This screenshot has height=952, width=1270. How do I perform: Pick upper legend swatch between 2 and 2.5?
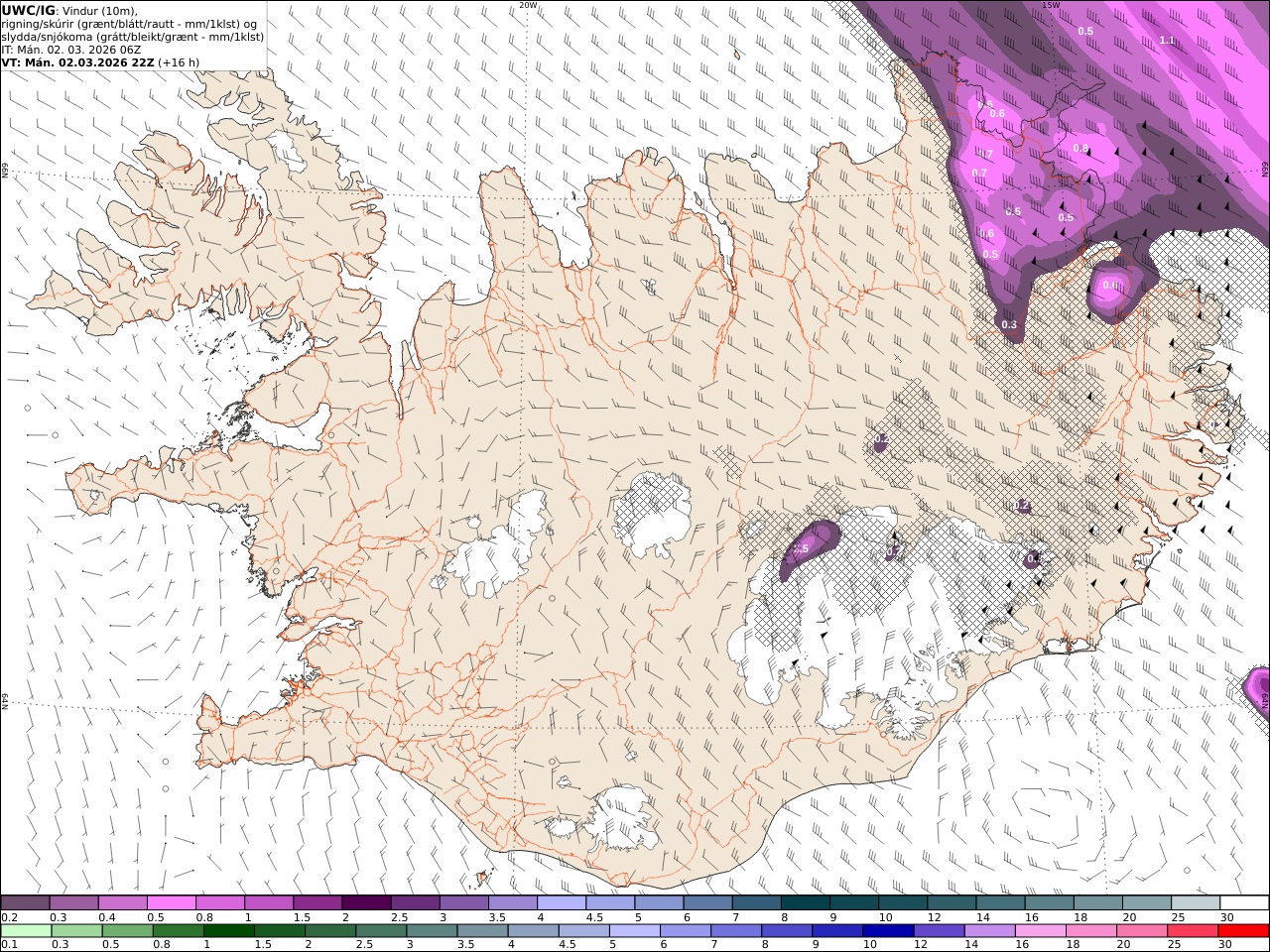tap(366, 902)
